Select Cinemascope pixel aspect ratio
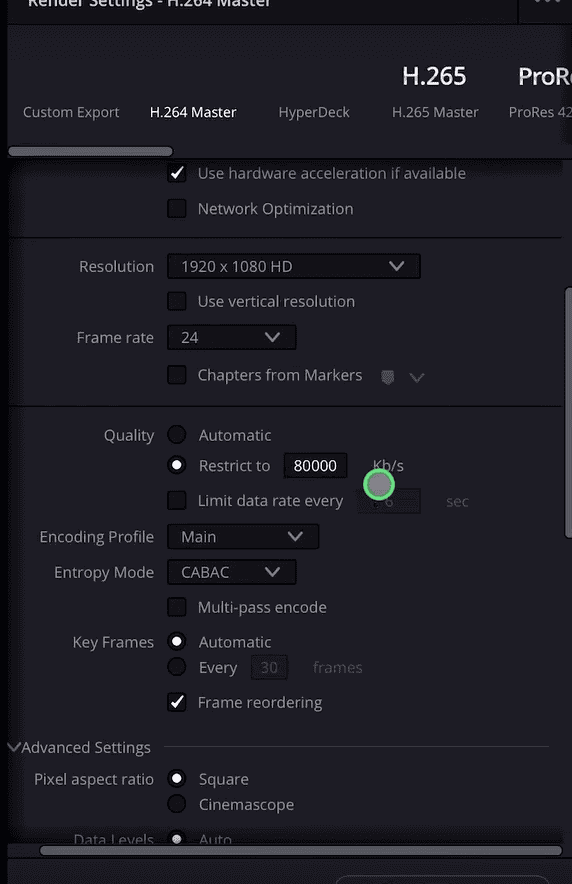Viewport: 572px width, 884px height. [176, 804]
